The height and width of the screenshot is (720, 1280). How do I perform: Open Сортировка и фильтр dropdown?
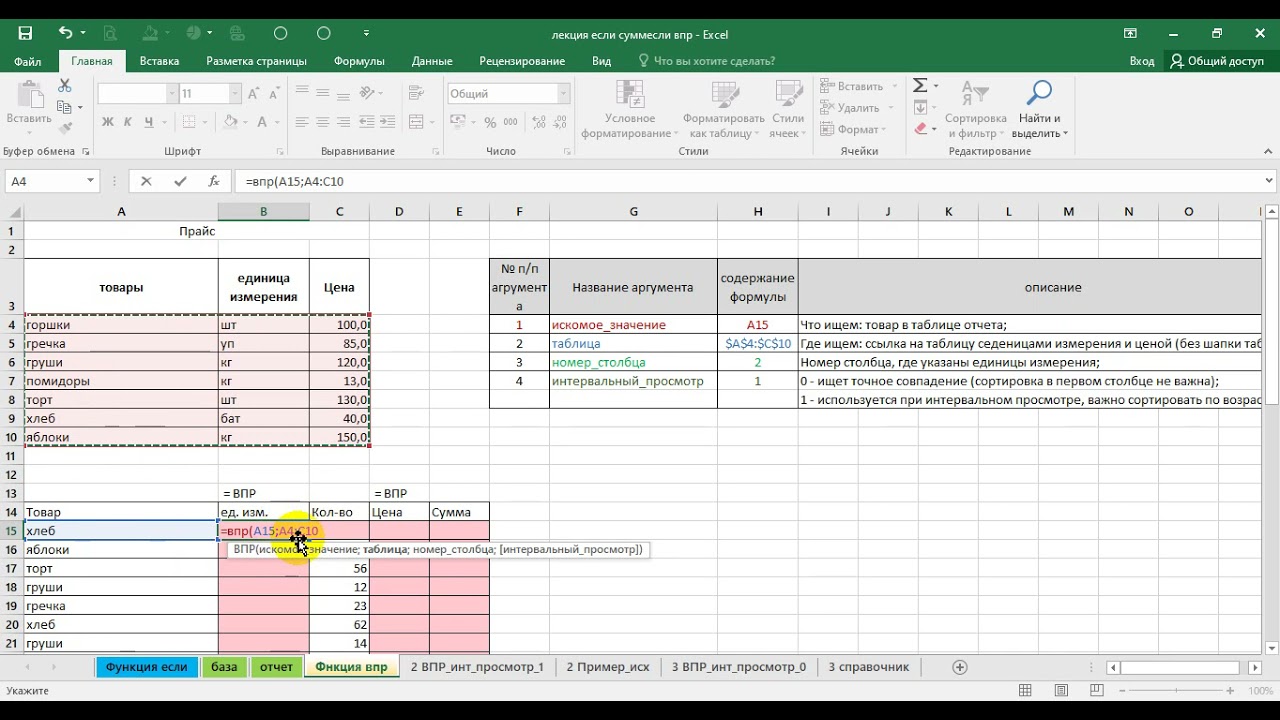point(976,109)
